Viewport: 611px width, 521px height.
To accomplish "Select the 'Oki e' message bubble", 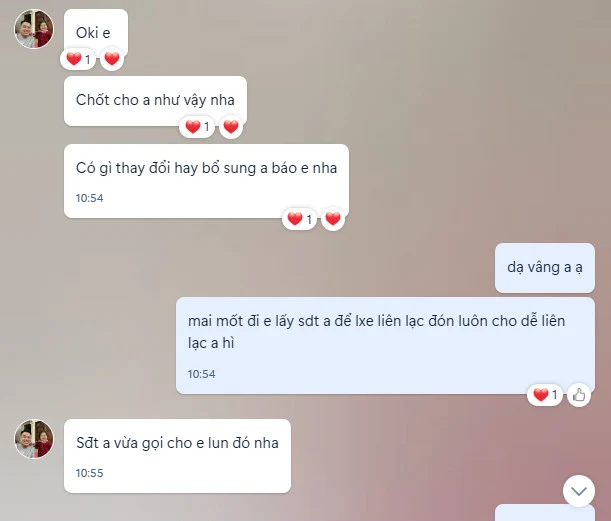I will click(96, 33).
